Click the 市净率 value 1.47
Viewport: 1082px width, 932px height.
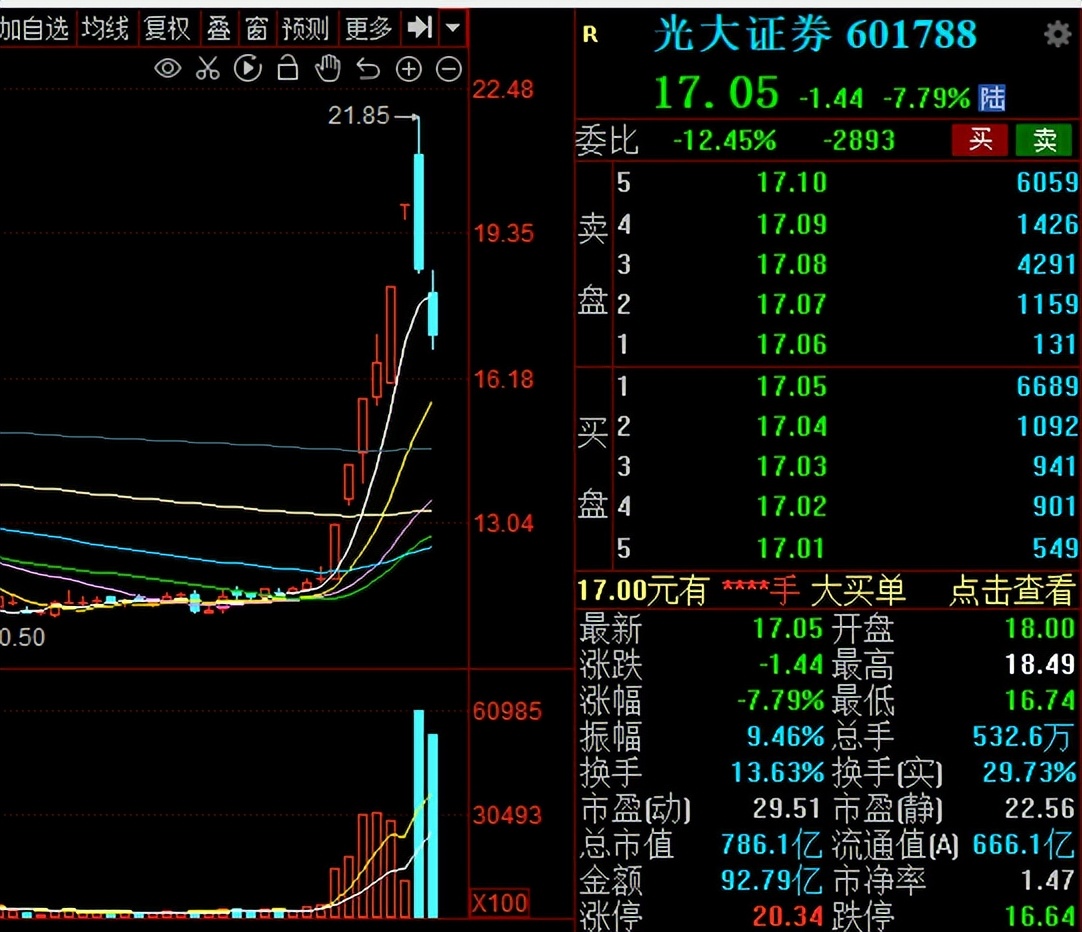(x=1047, y=880)
